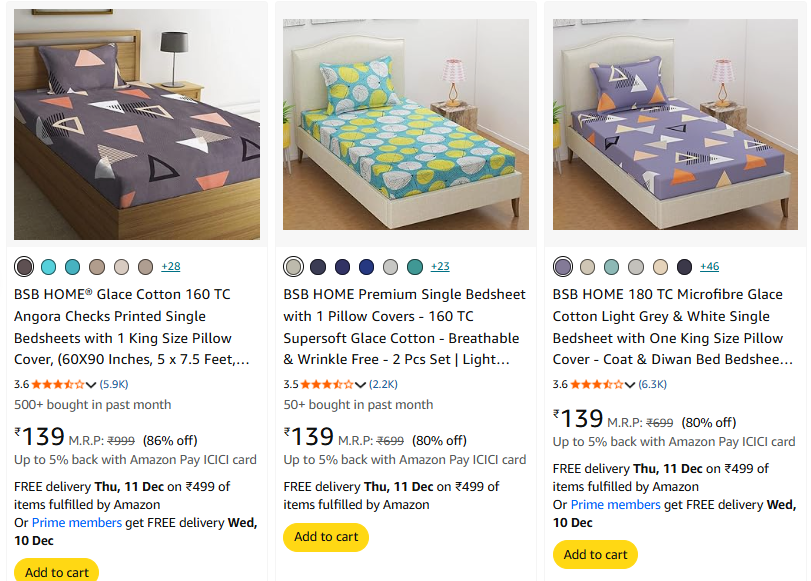Open rating popover arrow for Premium Single Bedsheet

pos(362,384)
